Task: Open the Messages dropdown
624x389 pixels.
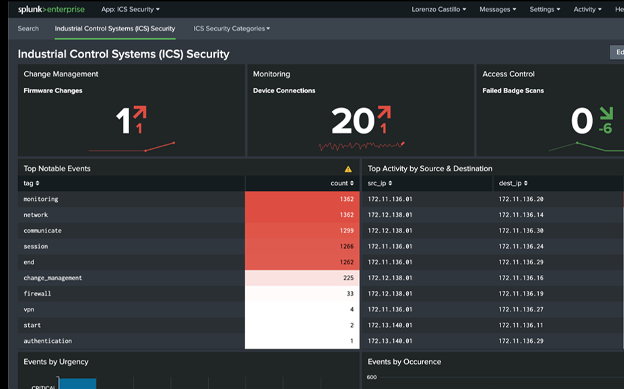Action: click(x=497, y=9)
